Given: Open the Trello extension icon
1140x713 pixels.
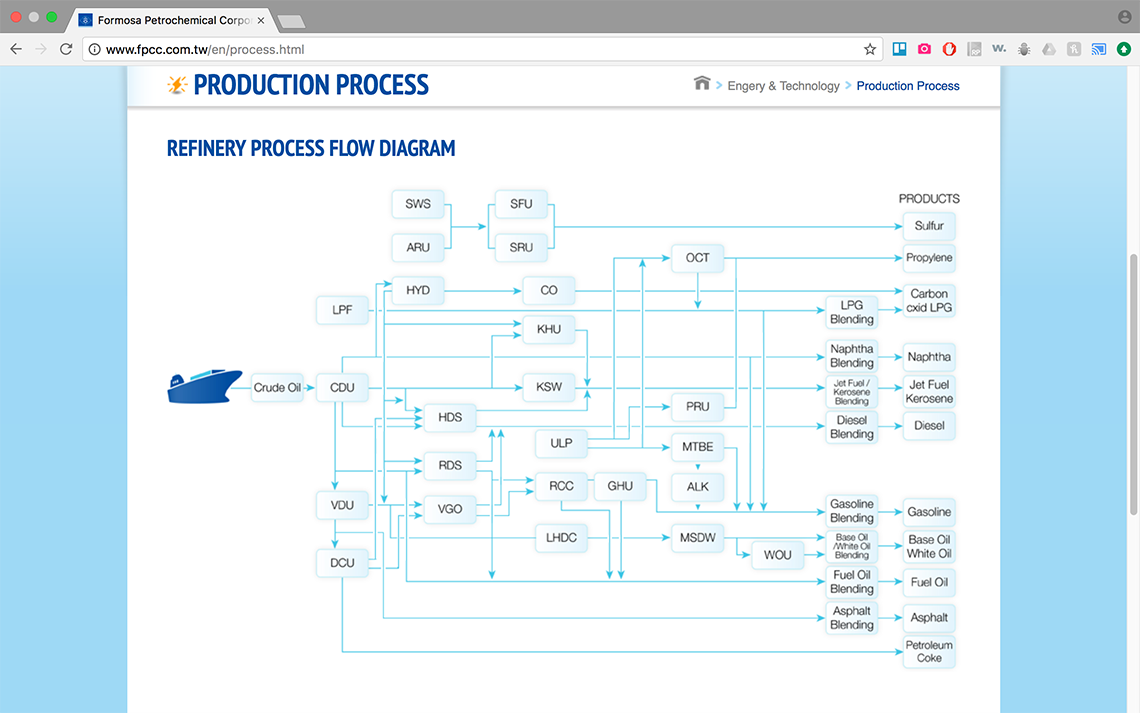Looking at the screenshot, I should click(x=899, y=49).
